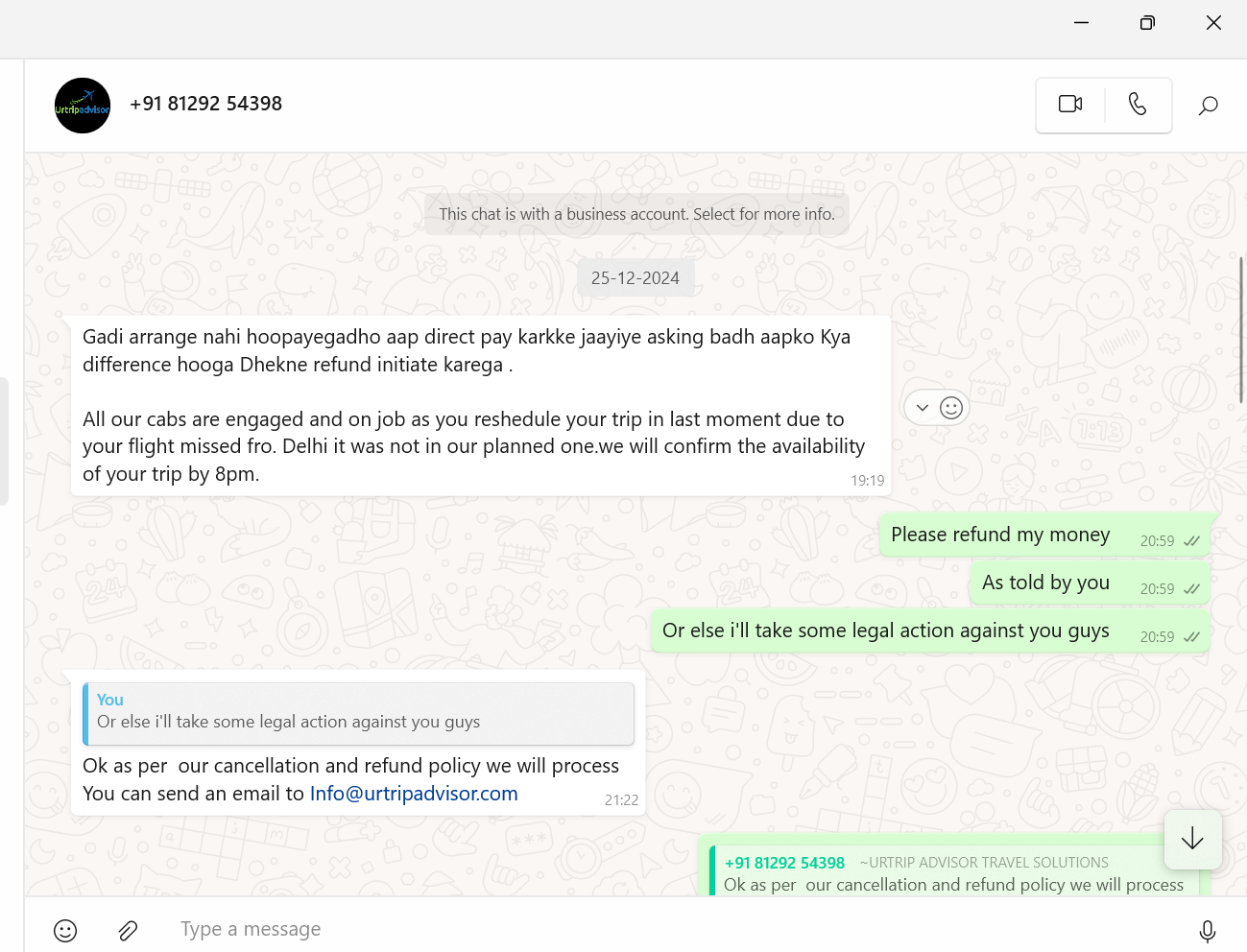Click the 25-12-2024 date label

tap(635, 278)
